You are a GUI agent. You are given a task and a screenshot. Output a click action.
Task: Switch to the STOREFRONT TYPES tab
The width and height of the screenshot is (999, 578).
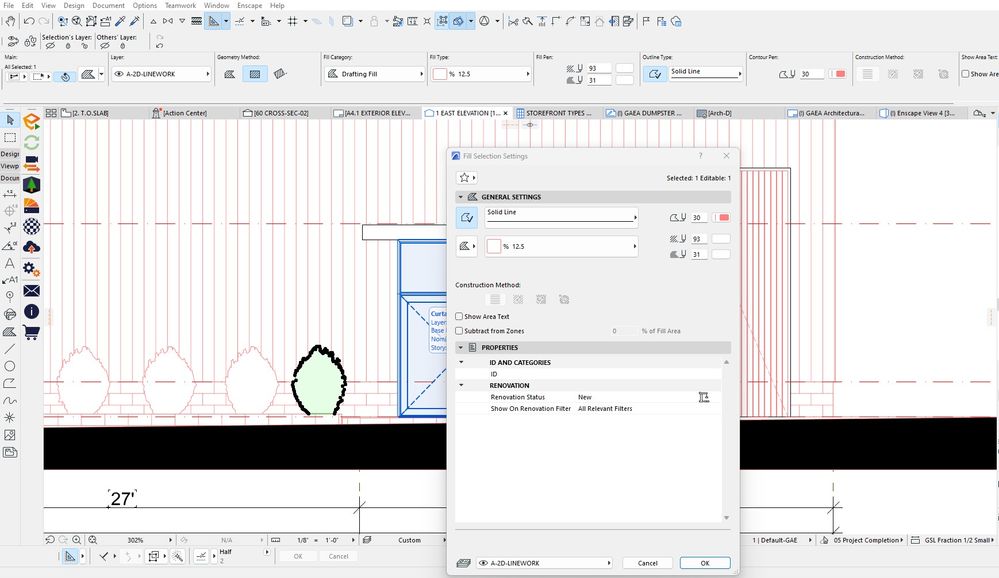pos(554,113)
